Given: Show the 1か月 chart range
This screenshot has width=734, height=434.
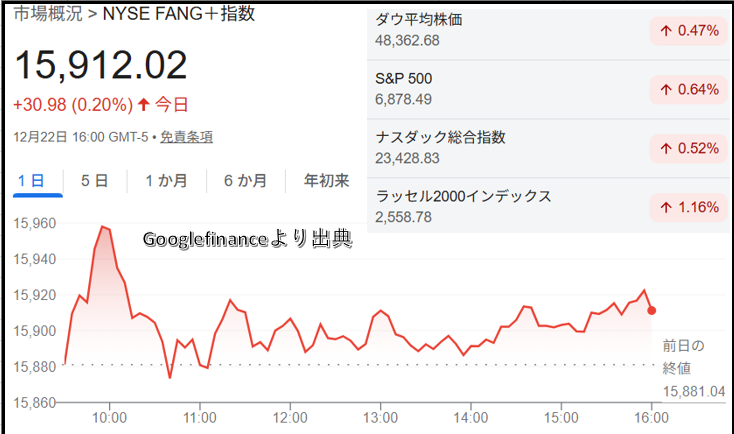Looking at the screenshot, I should (x=165, y=181).
